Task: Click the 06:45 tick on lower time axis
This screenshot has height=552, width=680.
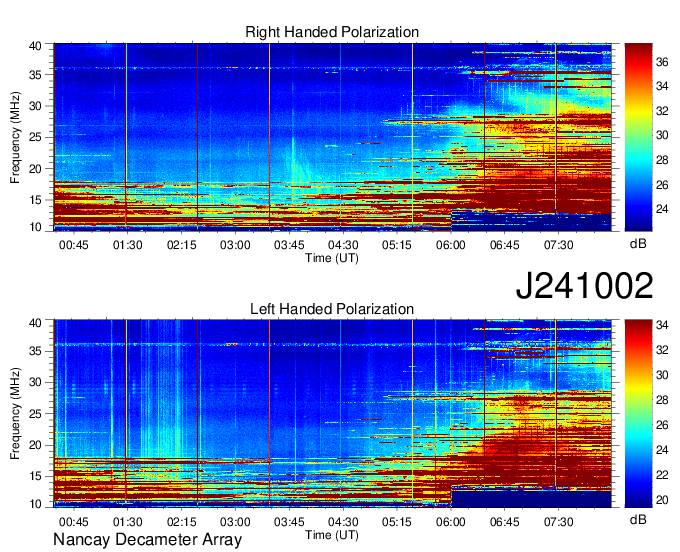Action: [x=505, y=522]
